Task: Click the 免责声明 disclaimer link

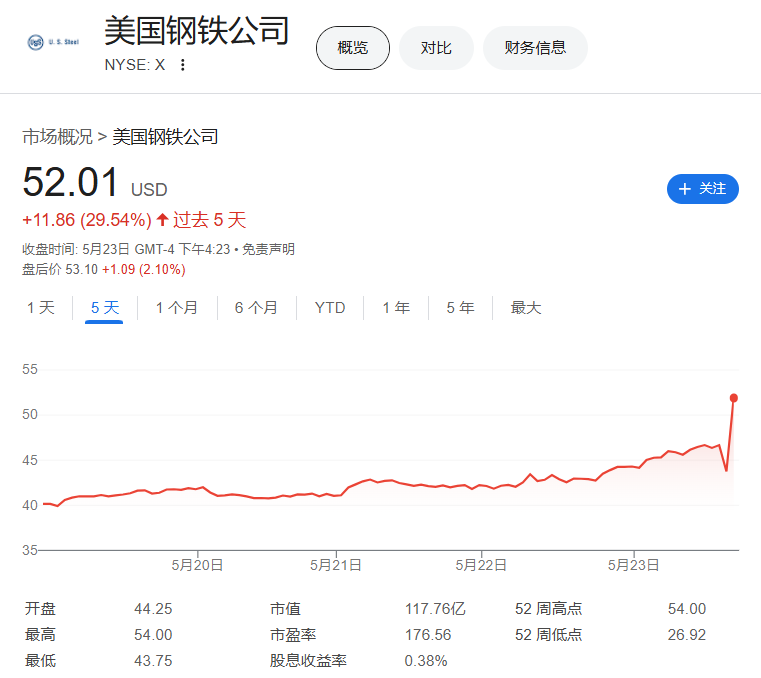Action: 268,249
